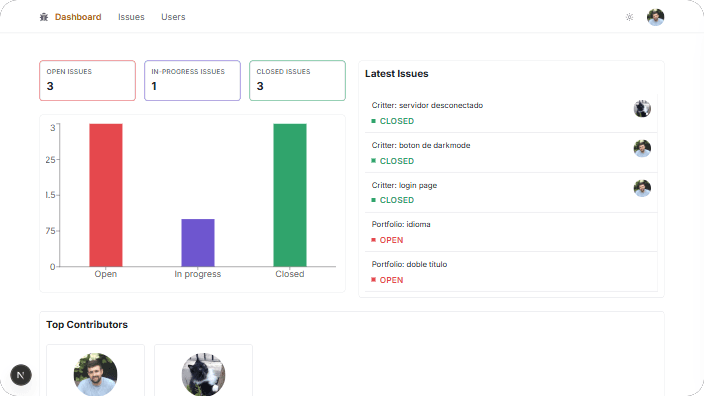Open the user avatar menu in navbar

click(655, 17)
